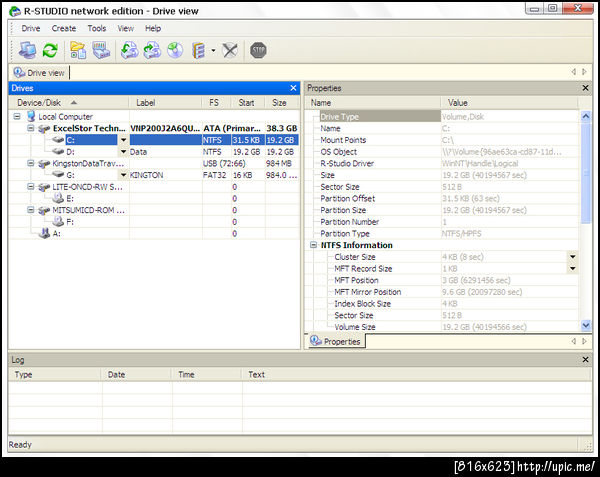Click the Connect to Remote computer toolbar icon
This screenshot has height=477, width=600.
pyautogui.click(x=27, y=50)
